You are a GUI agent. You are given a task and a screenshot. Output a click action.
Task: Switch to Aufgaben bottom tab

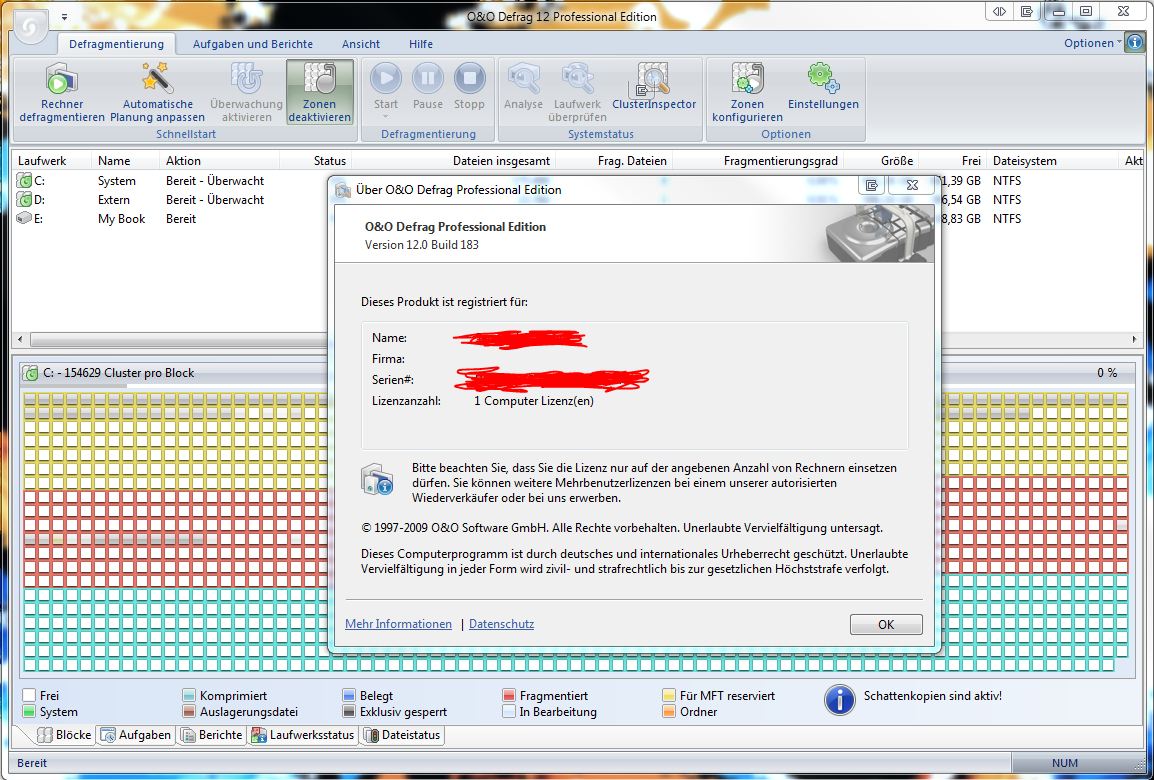coord(135,734)
